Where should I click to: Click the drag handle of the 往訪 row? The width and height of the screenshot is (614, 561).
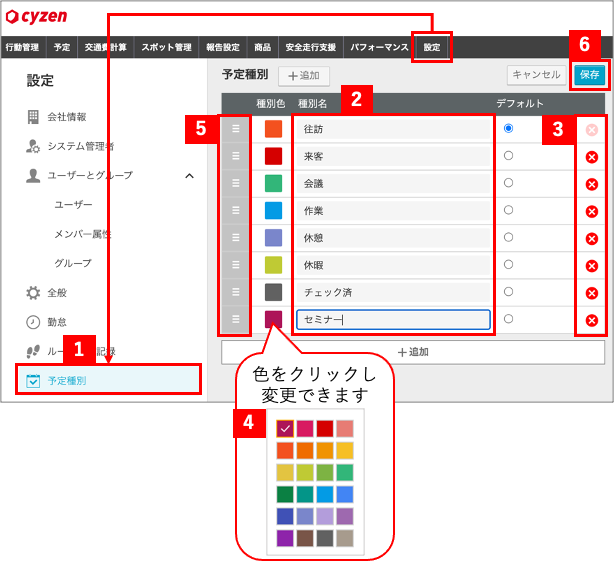pos(235,128)
